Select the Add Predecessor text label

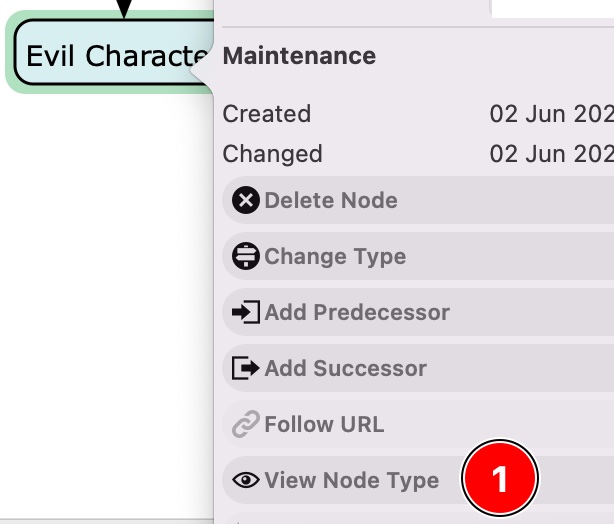(x=357, y=313)
